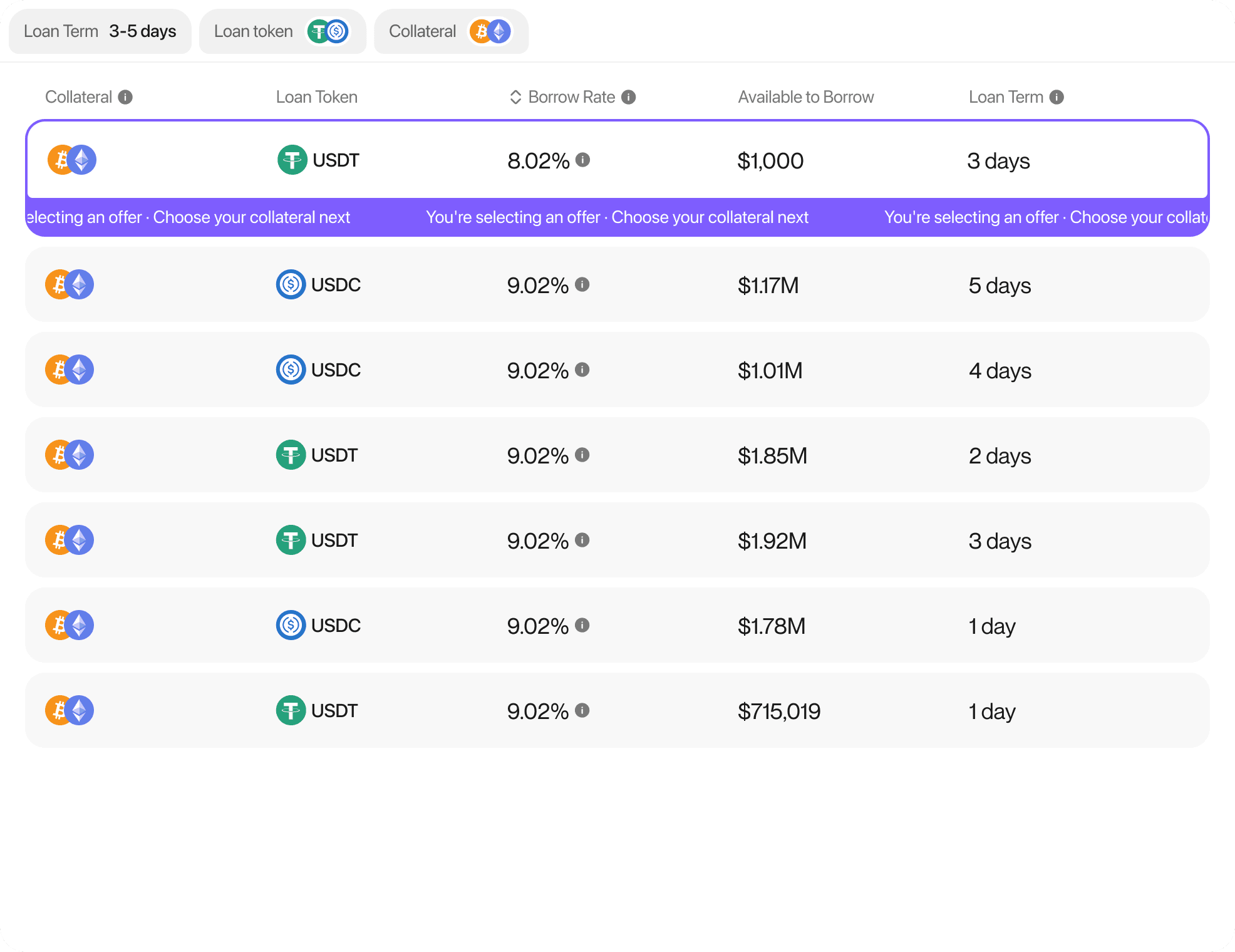Click the 8.02% borrow rate value
The height and width of the screenshot is (952, 1235).
(x=539, y=161)
